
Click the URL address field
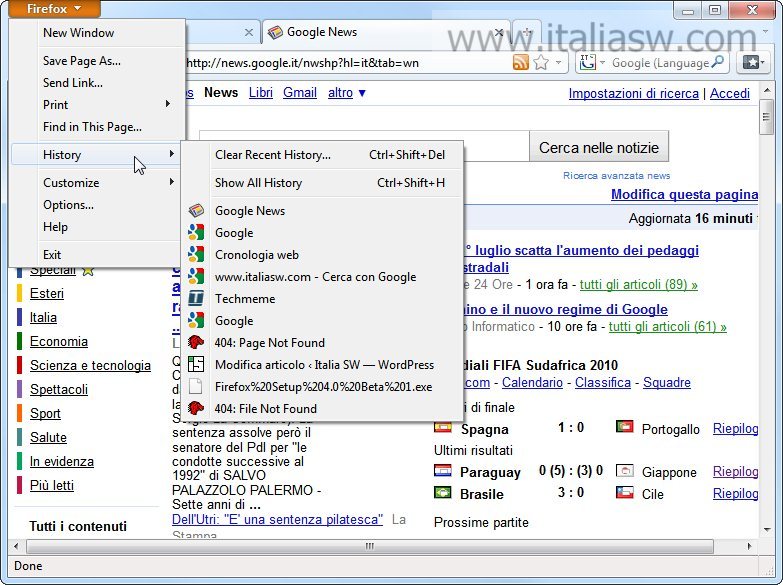click(347, 63)
